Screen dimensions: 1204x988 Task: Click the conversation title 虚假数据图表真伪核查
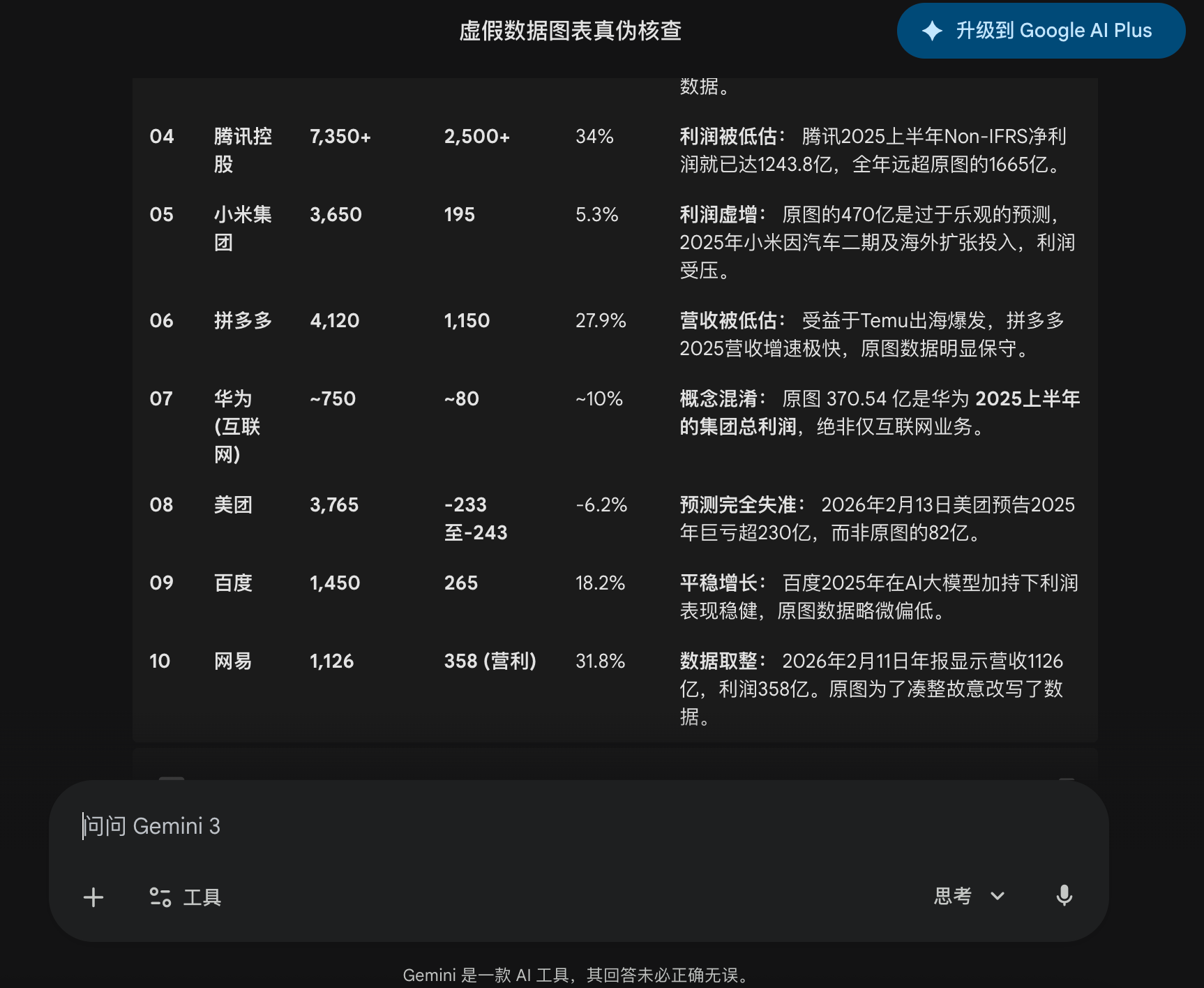coord(570,31)
